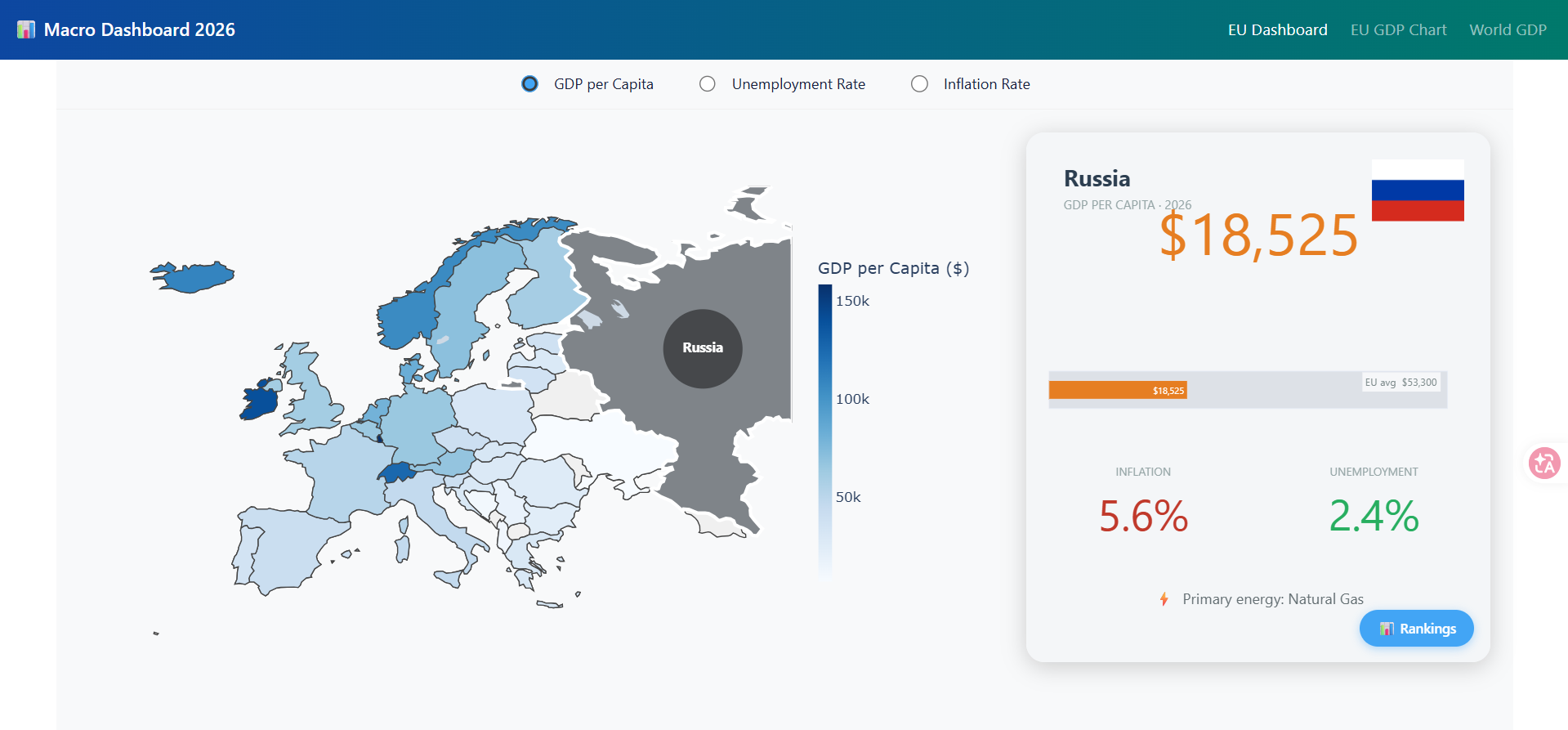Click the GDP per Capita color scale
The height and width of the screenshot is (730, 1568).
[825, 431]
